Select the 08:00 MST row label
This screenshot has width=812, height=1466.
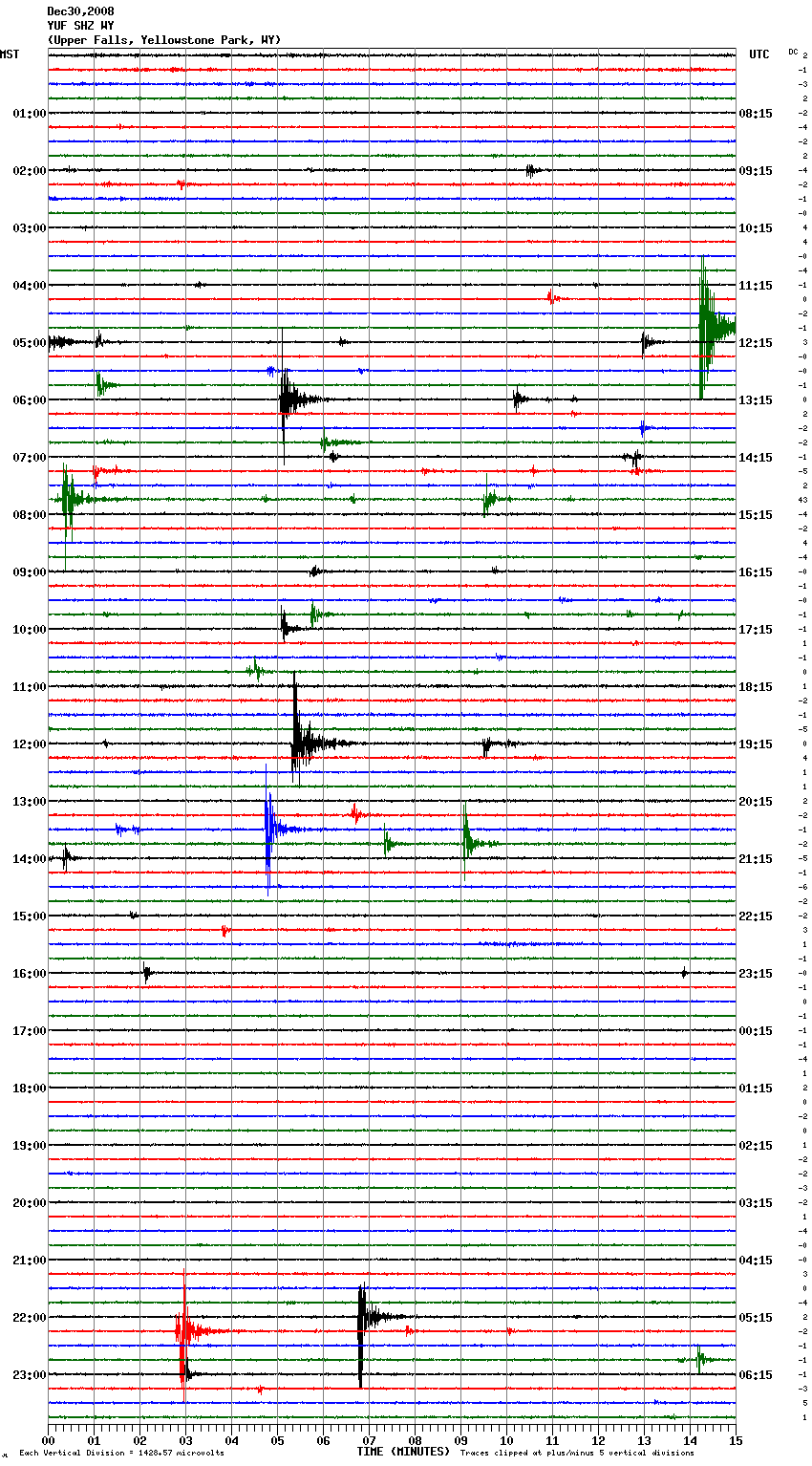point(29,515)
